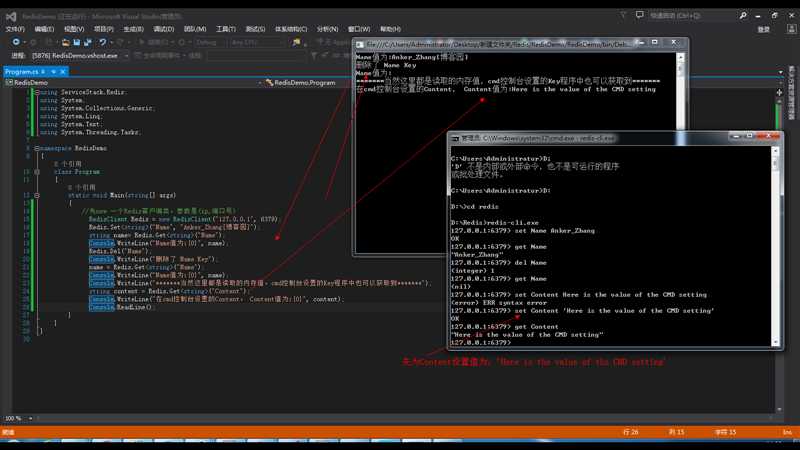This screenshot has height=450, width=800.
Task: Click the status bar line number 行 26
Action: [x=631, y=432]
